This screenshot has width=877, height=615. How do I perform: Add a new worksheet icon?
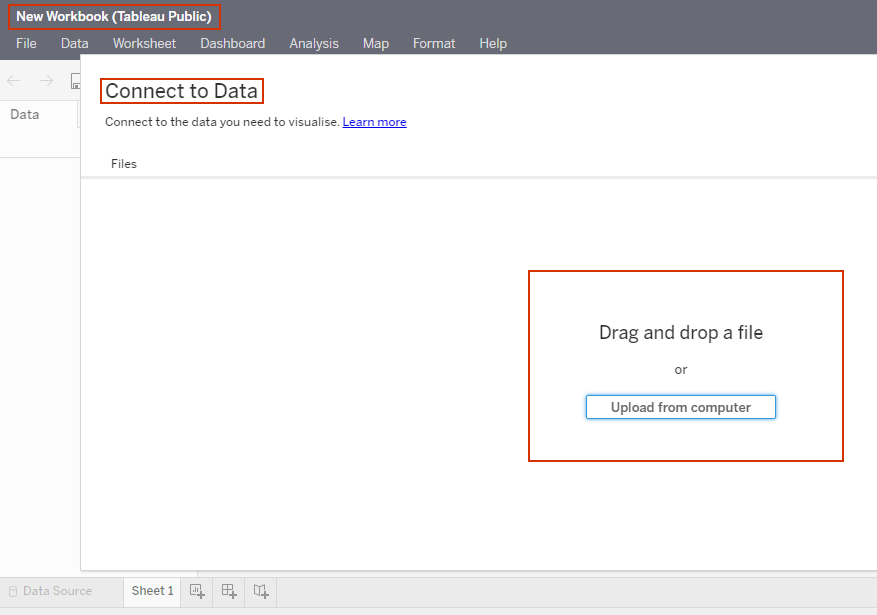pos(197,591)
